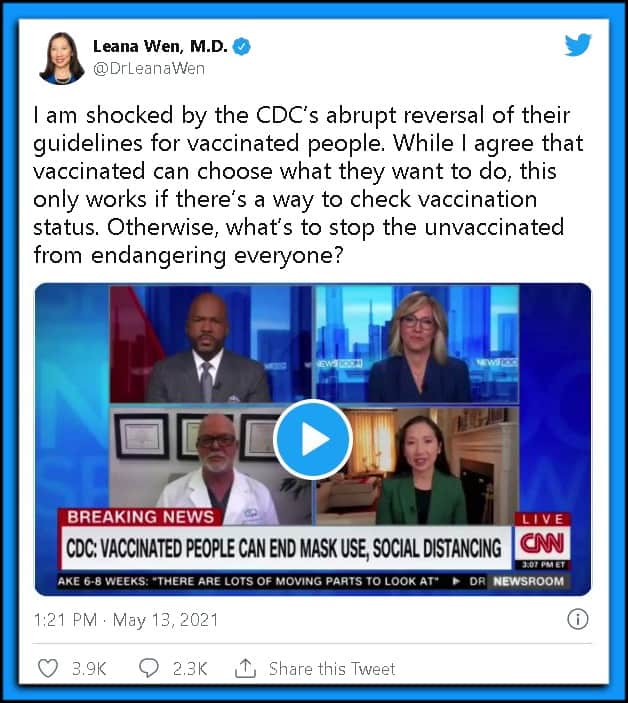Image resolution: width=628 pixels, height=703 pixels.
Task: Click the CDC mask use headline in the video
Action: click(x=284, y=548)
